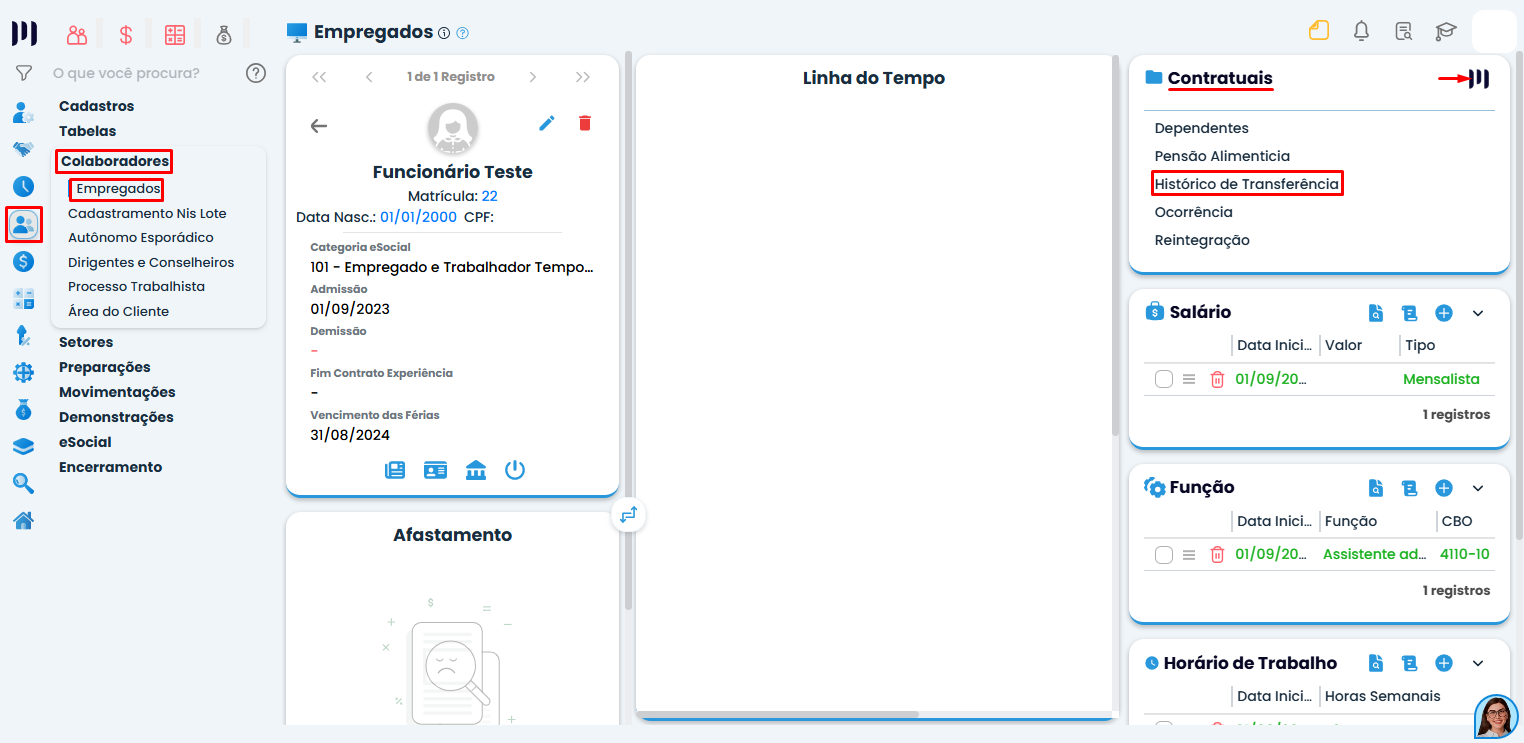Screen dimensions: 1524x743
Task: Open the help circle beside the search box
Action: 256,73
